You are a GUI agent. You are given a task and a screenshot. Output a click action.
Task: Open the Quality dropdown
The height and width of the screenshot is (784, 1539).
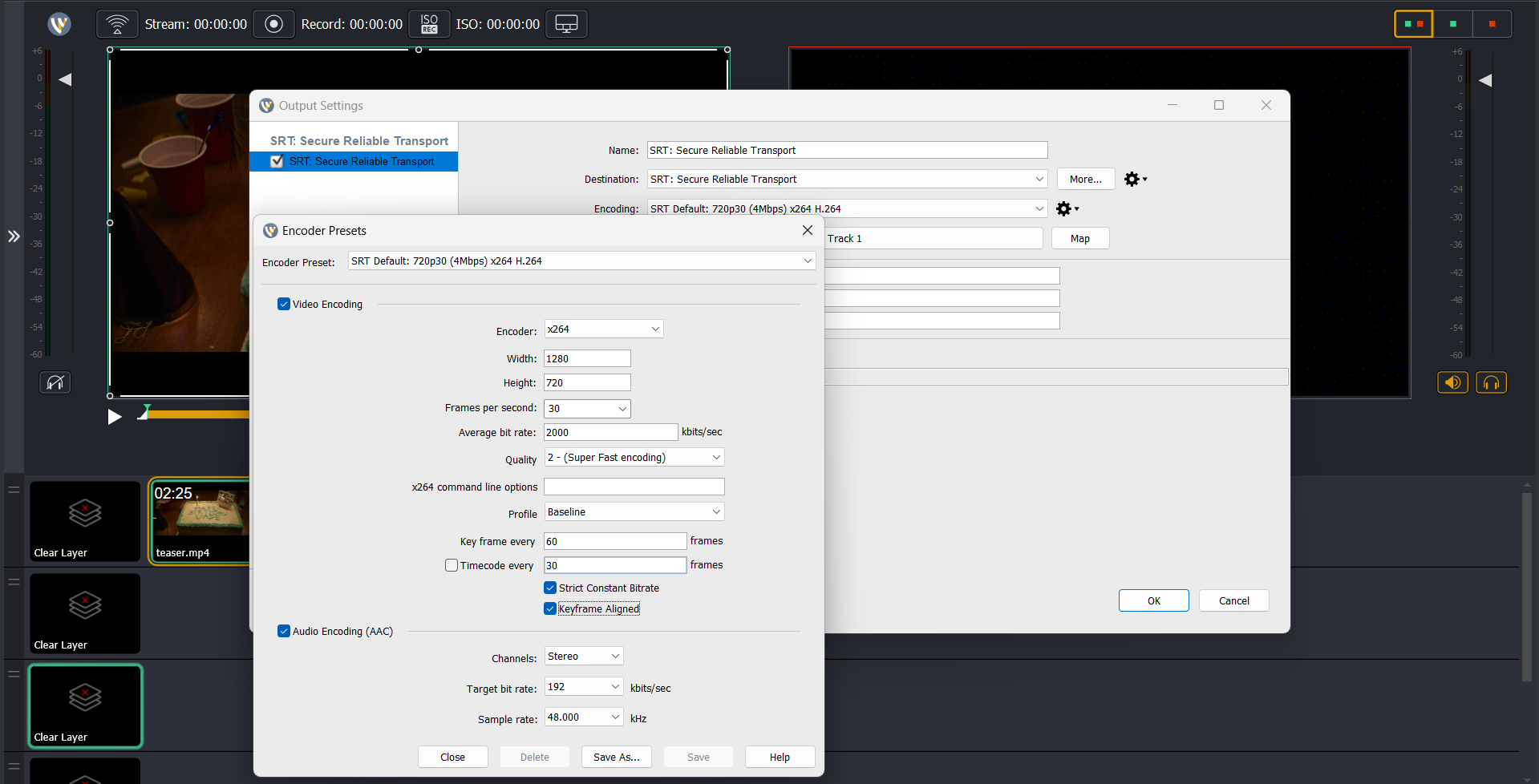click(634, 457)
